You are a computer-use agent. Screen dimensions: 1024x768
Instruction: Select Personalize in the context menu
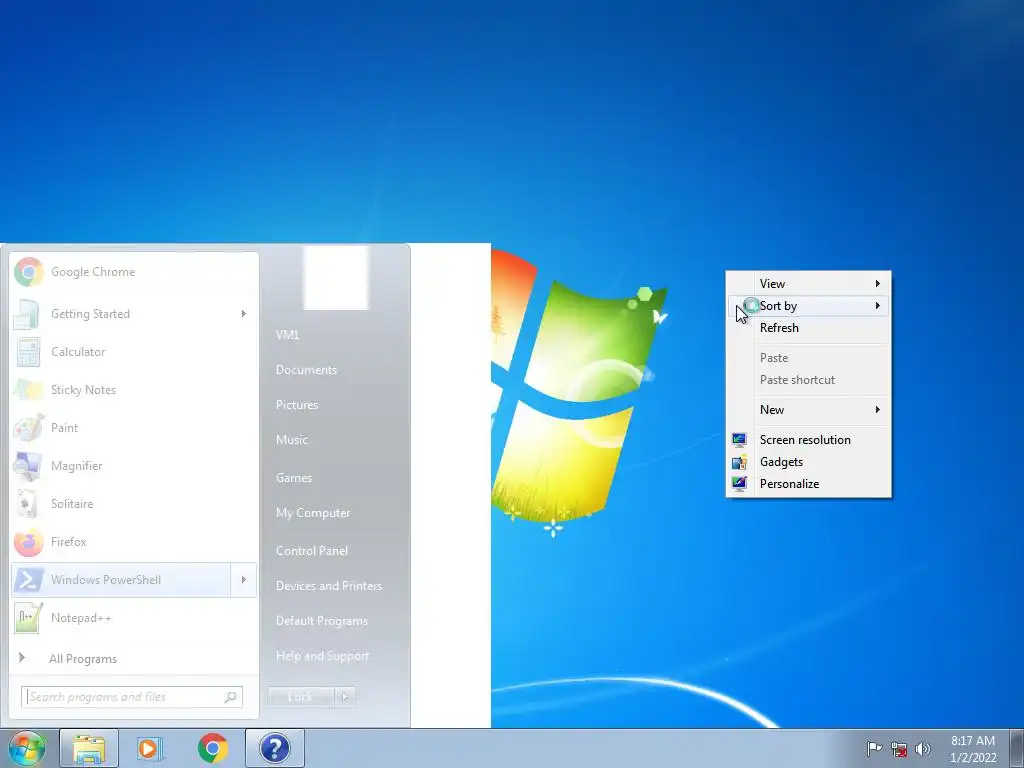click(808, 484)
